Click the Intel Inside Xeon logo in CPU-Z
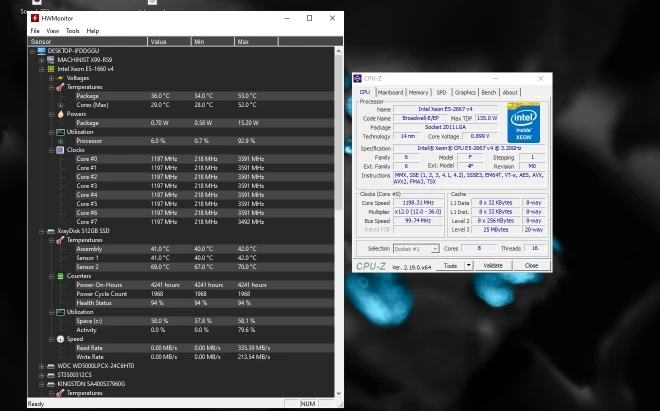 [524, 123]
